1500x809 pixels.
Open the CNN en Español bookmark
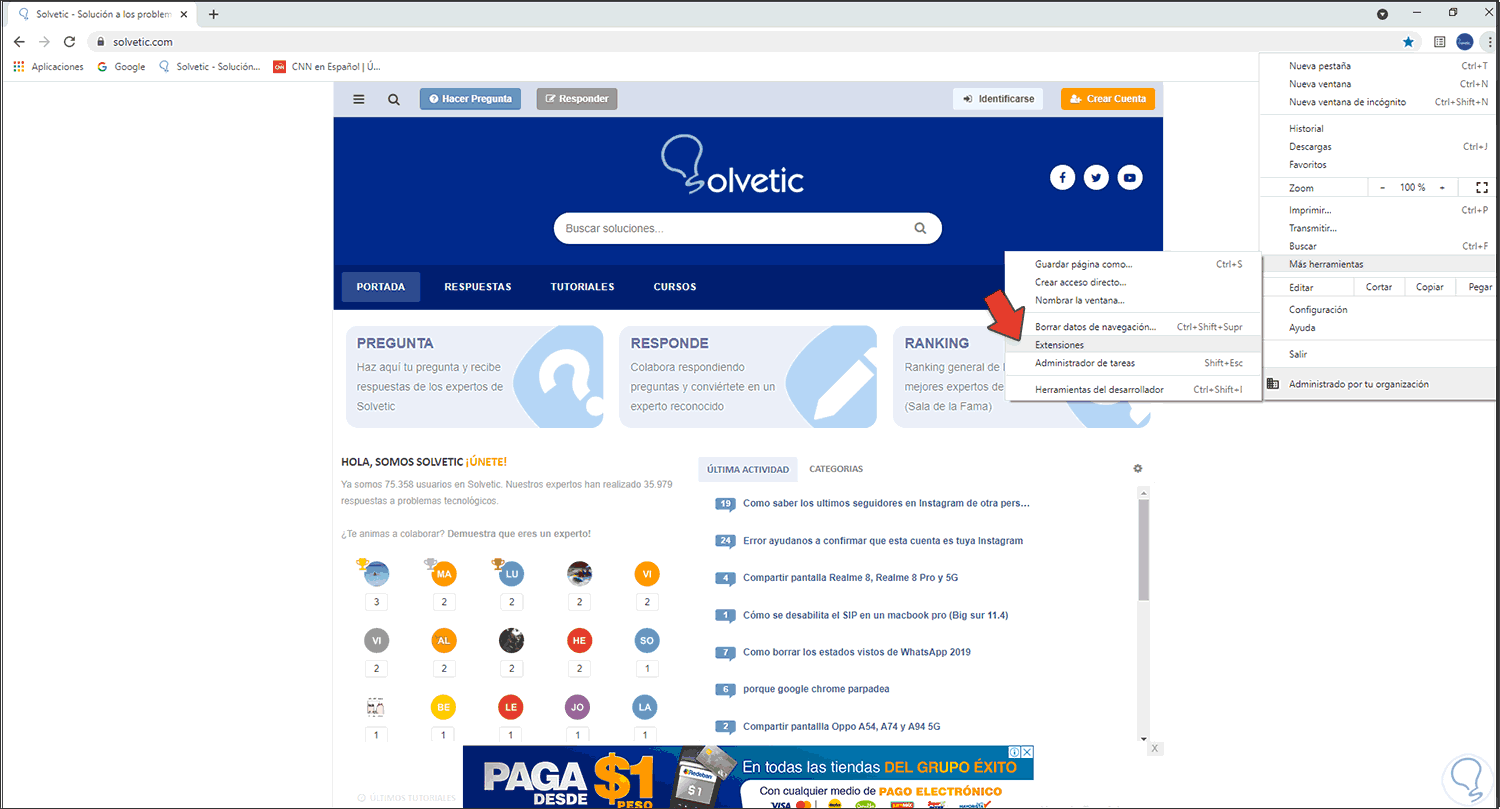(x=327, y=67)
